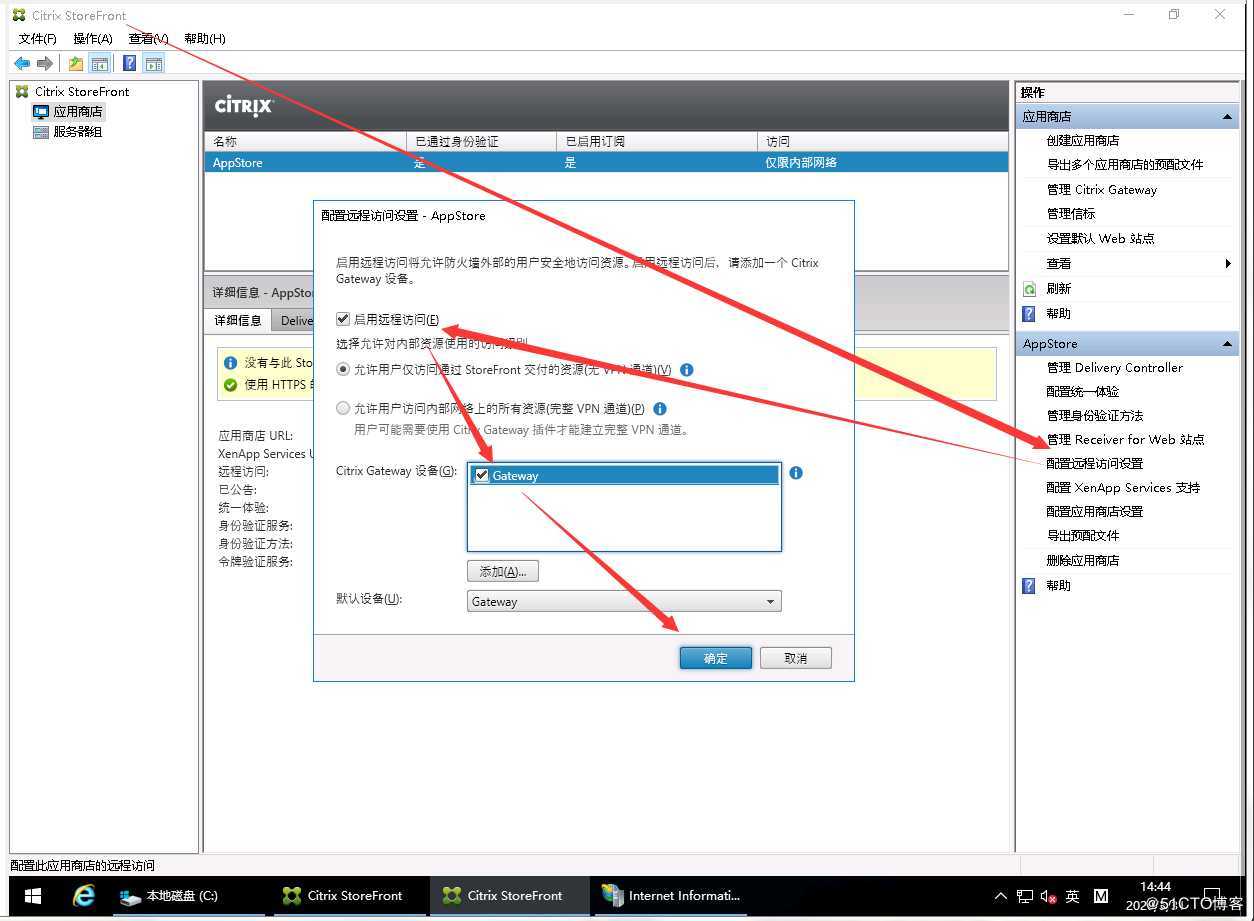
Task: Click 管理 Receiver for Web 站点 action
Action: click(x=1125, y=440)
